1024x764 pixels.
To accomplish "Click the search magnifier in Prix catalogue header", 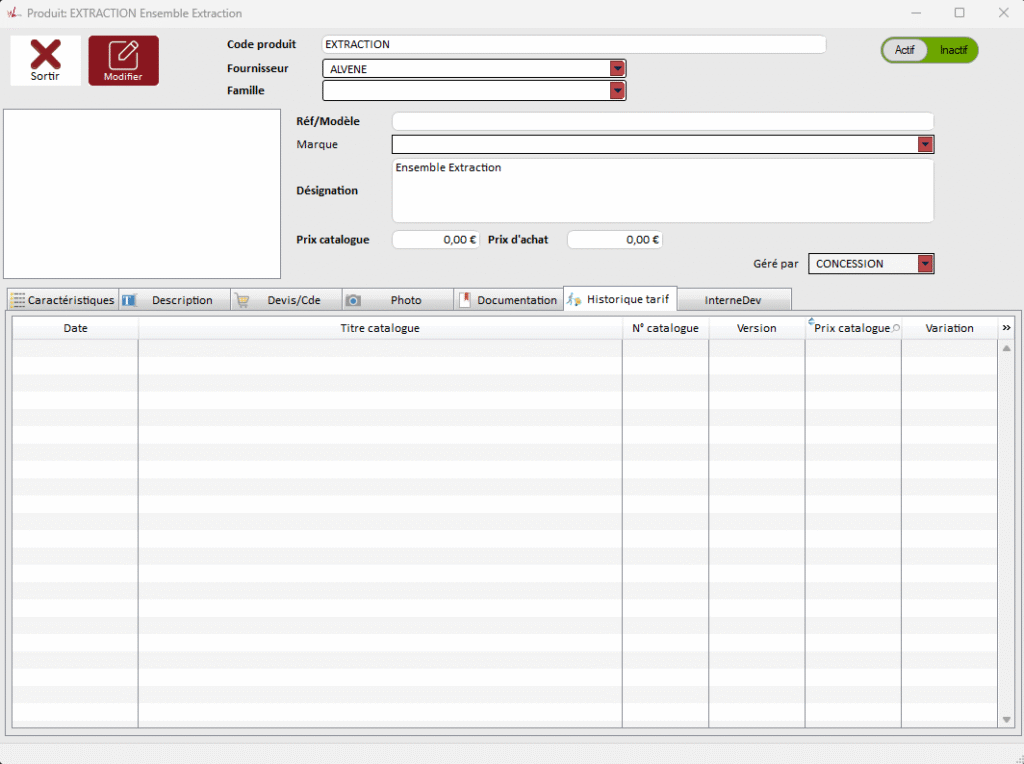I will coord(895,328).
